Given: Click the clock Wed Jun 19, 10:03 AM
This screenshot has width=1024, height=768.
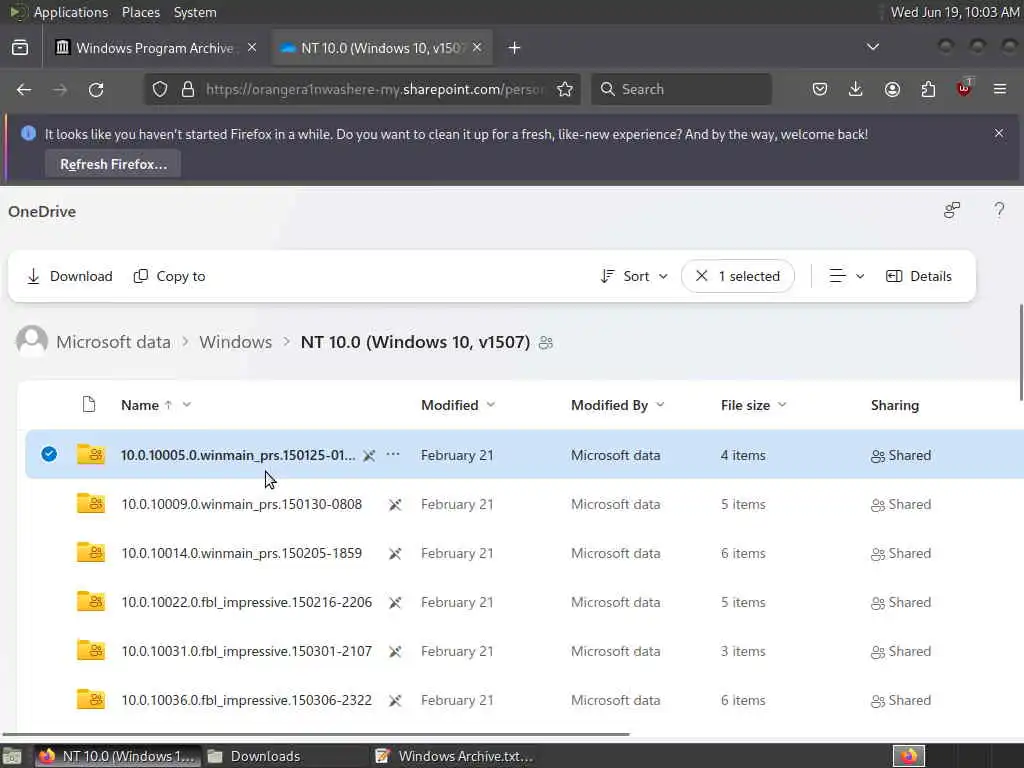Looking at the screenshot, I should pyautogui.click(x=955, y=12).
